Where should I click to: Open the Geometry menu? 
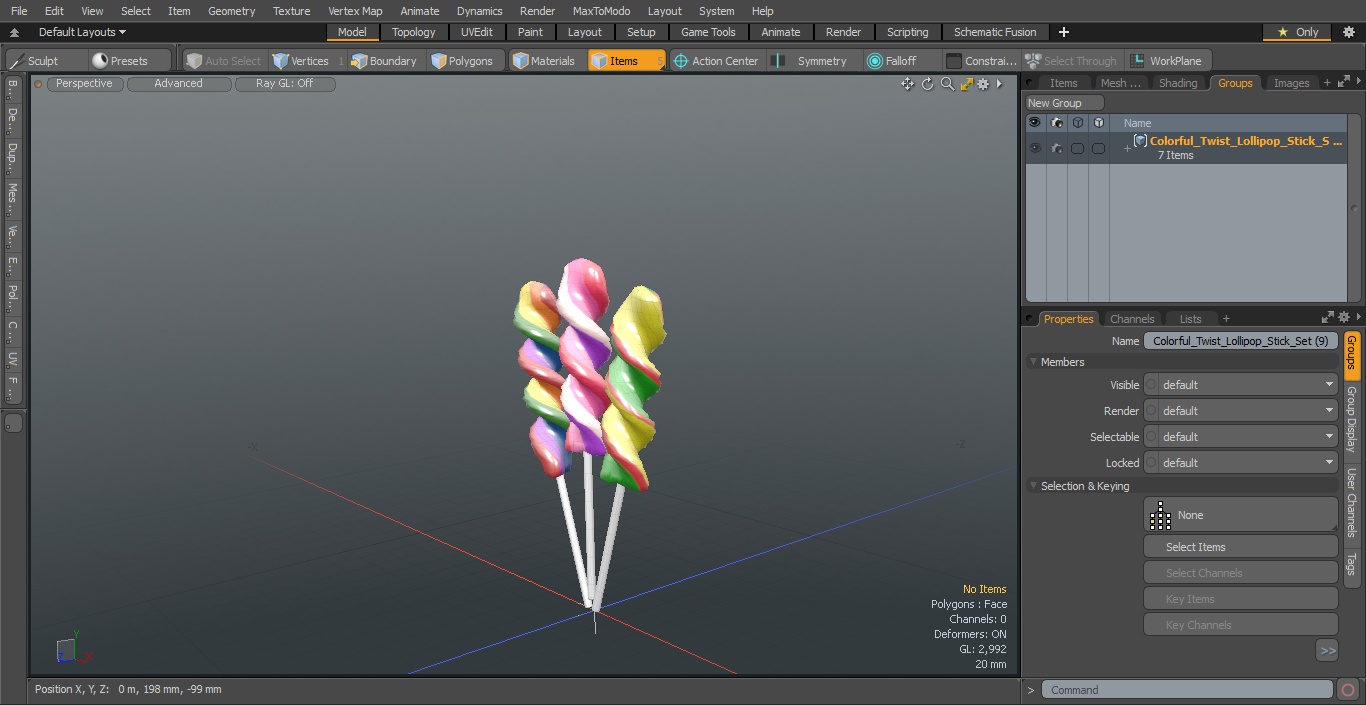coord(231,11)
